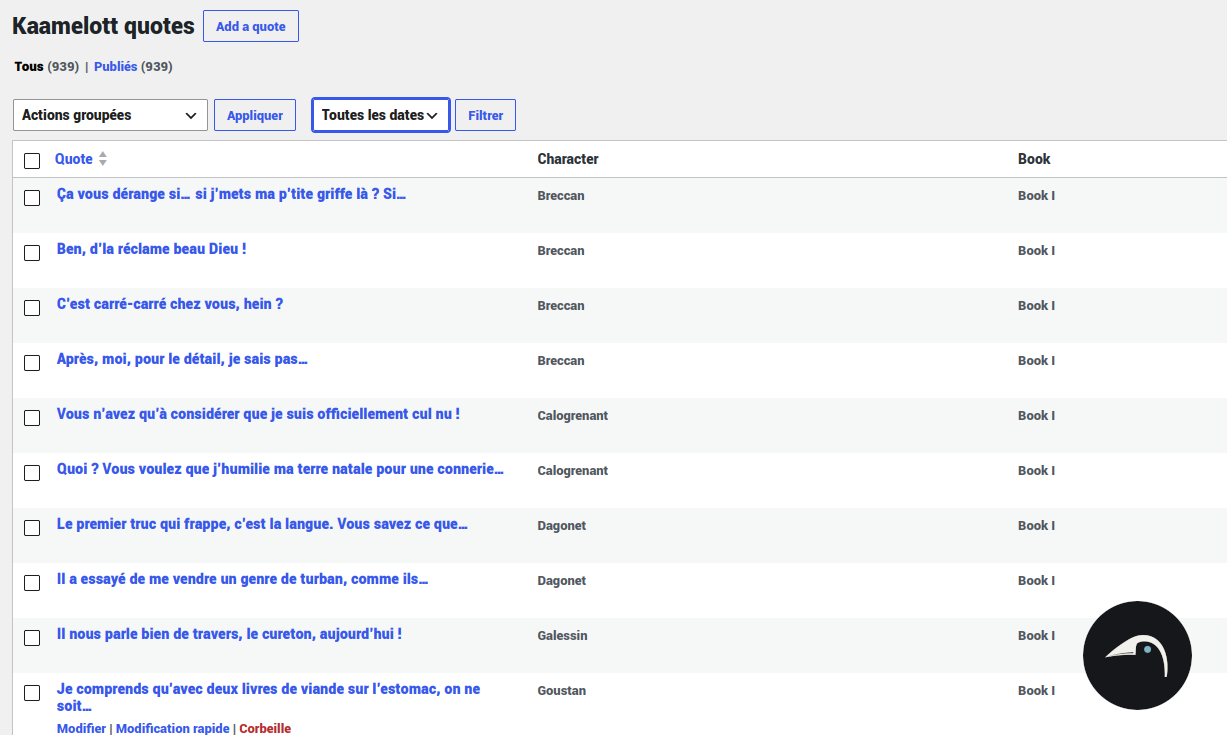This screenshot has height=735, width=1227.
Task: Click the Add a quote button
Action: point(251,26)
